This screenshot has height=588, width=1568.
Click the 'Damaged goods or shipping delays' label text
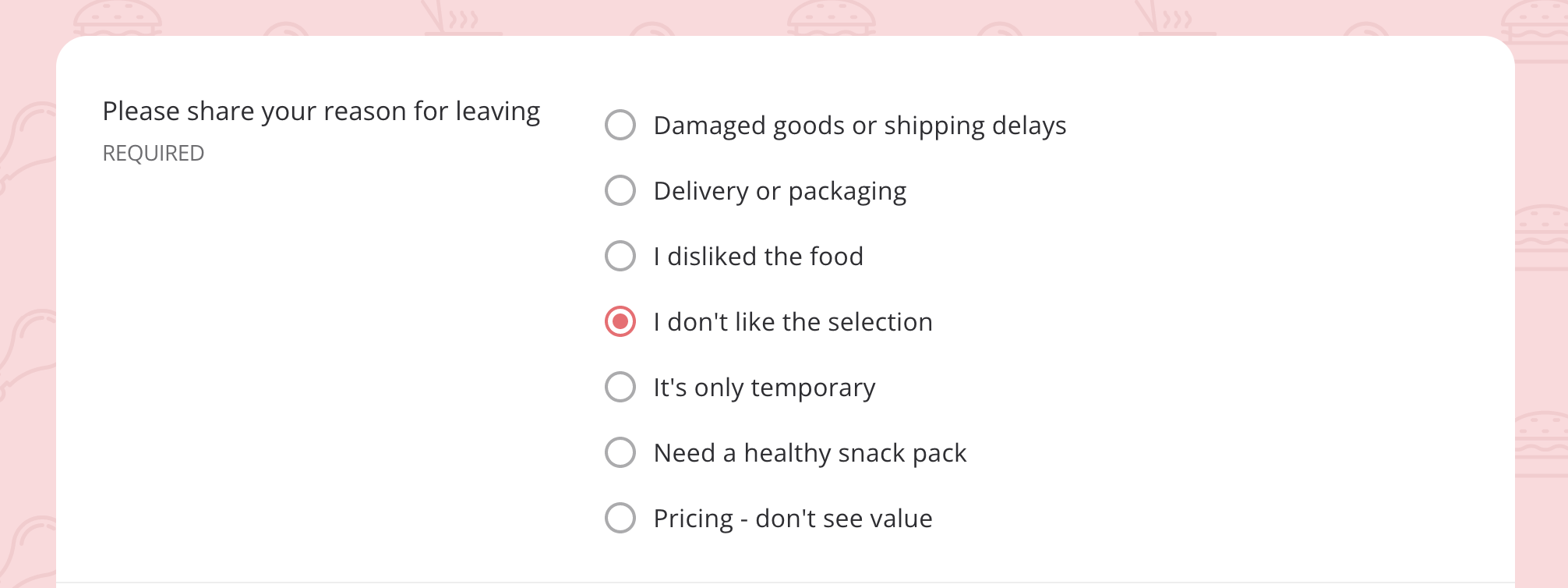pos(860,126)
